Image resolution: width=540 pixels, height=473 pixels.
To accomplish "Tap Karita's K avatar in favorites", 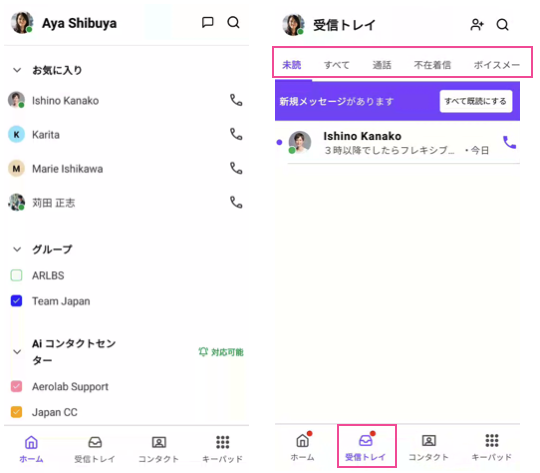I will coord(16,134).
